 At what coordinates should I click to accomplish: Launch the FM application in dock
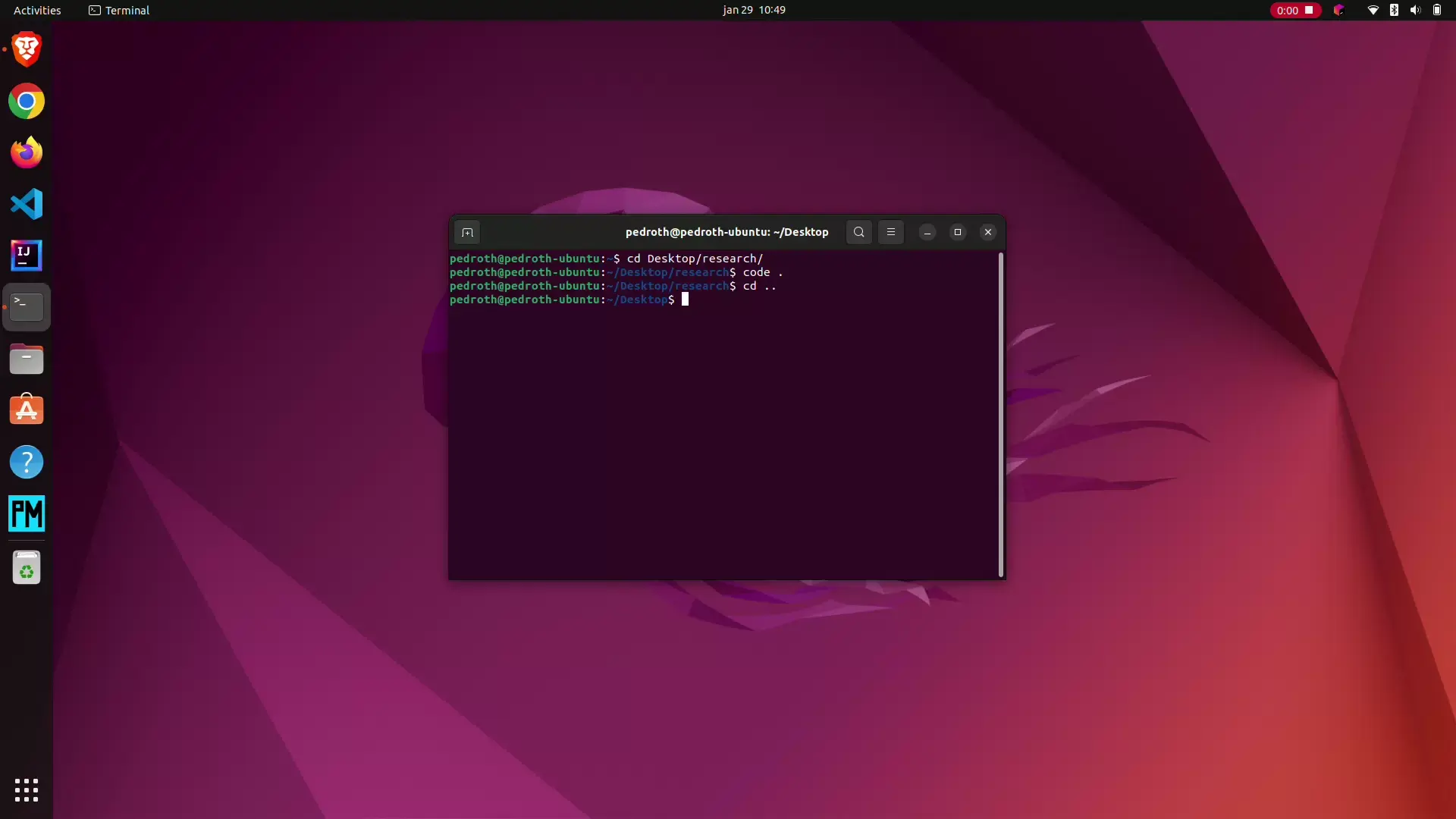coord(27,513)
